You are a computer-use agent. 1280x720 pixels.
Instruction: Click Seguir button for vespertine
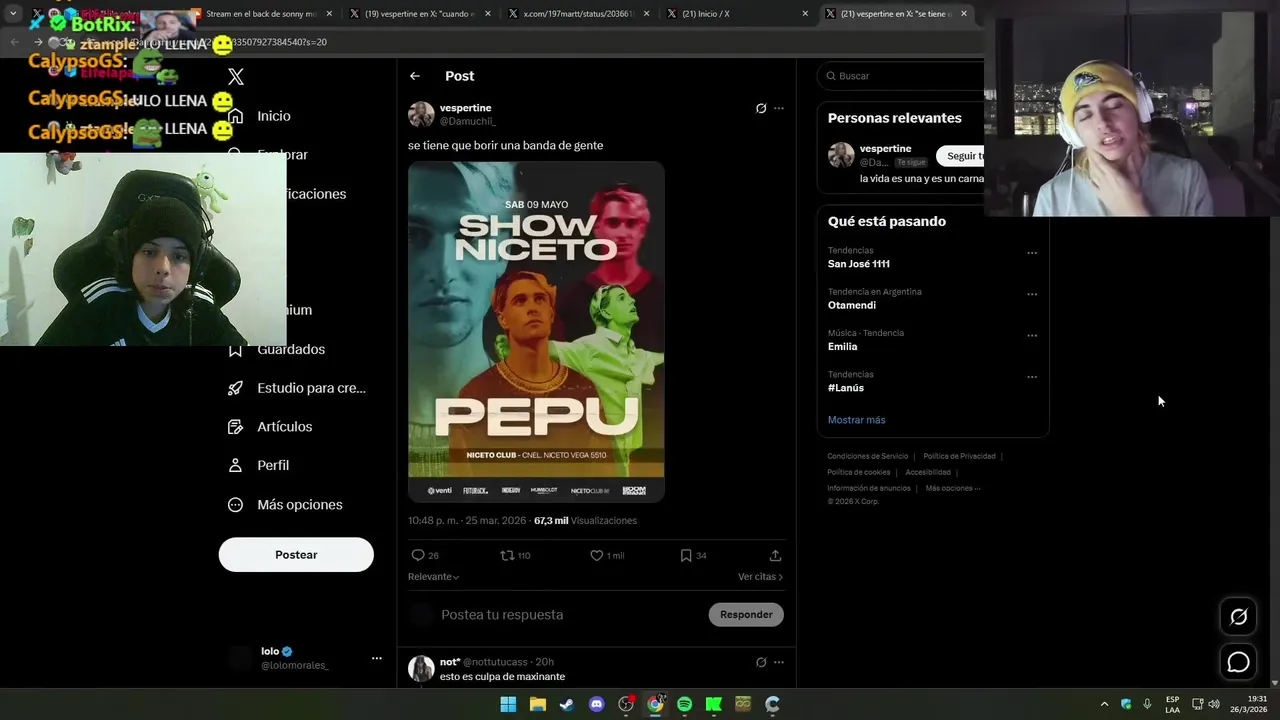click(x=962, y=156)
